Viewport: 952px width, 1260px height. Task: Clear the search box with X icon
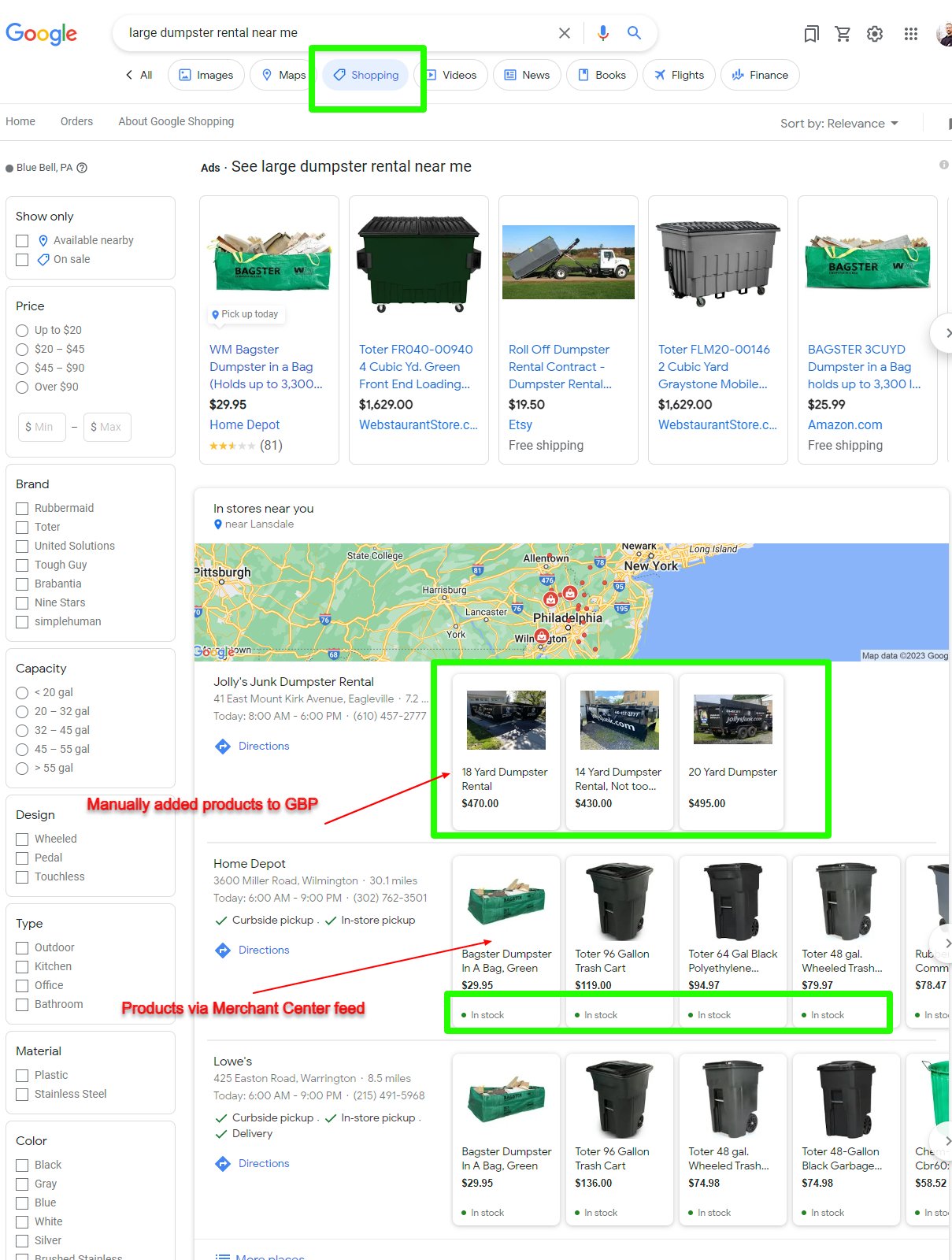coord(565,32)
